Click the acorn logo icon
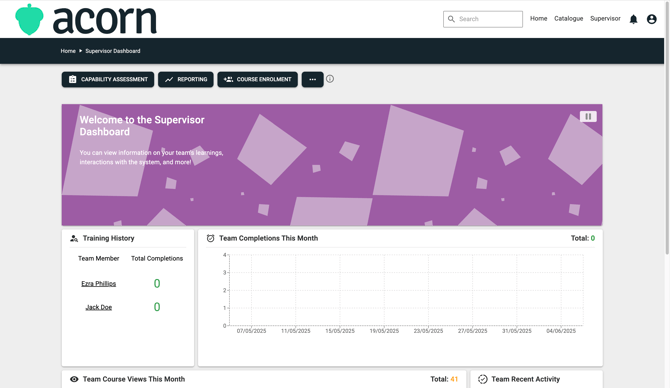This screenshot has width=670, height=388. tap(29, 19)
